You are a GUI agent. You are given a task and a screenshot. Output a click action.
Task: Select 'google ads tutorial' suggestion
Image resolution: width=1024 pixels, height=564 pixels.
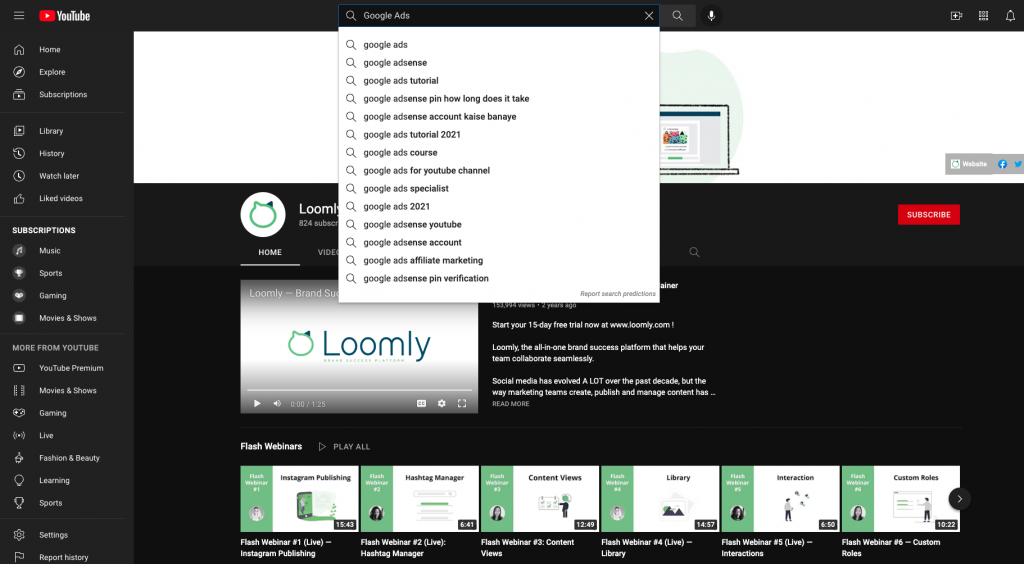click(x=401, y=81)
